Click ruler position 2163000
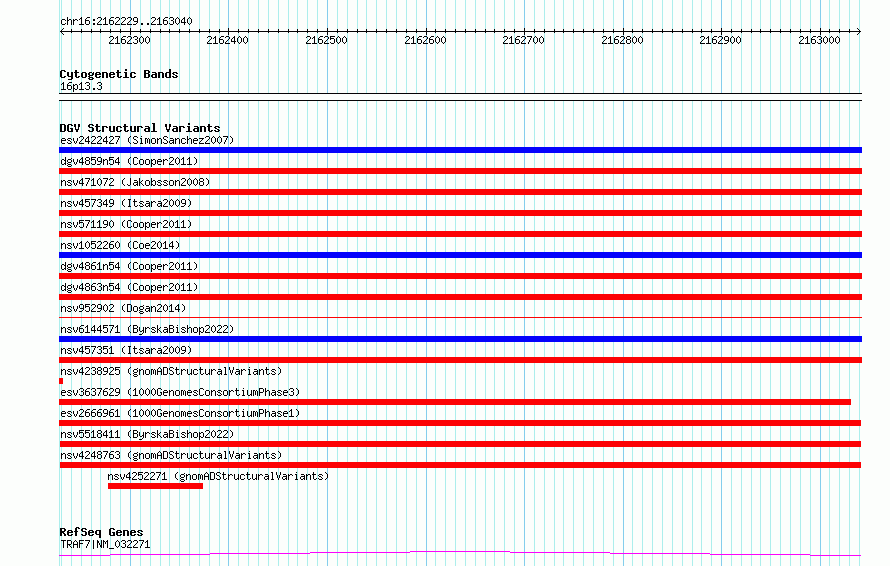Viewport: 890px width, 566px height. 819,40
